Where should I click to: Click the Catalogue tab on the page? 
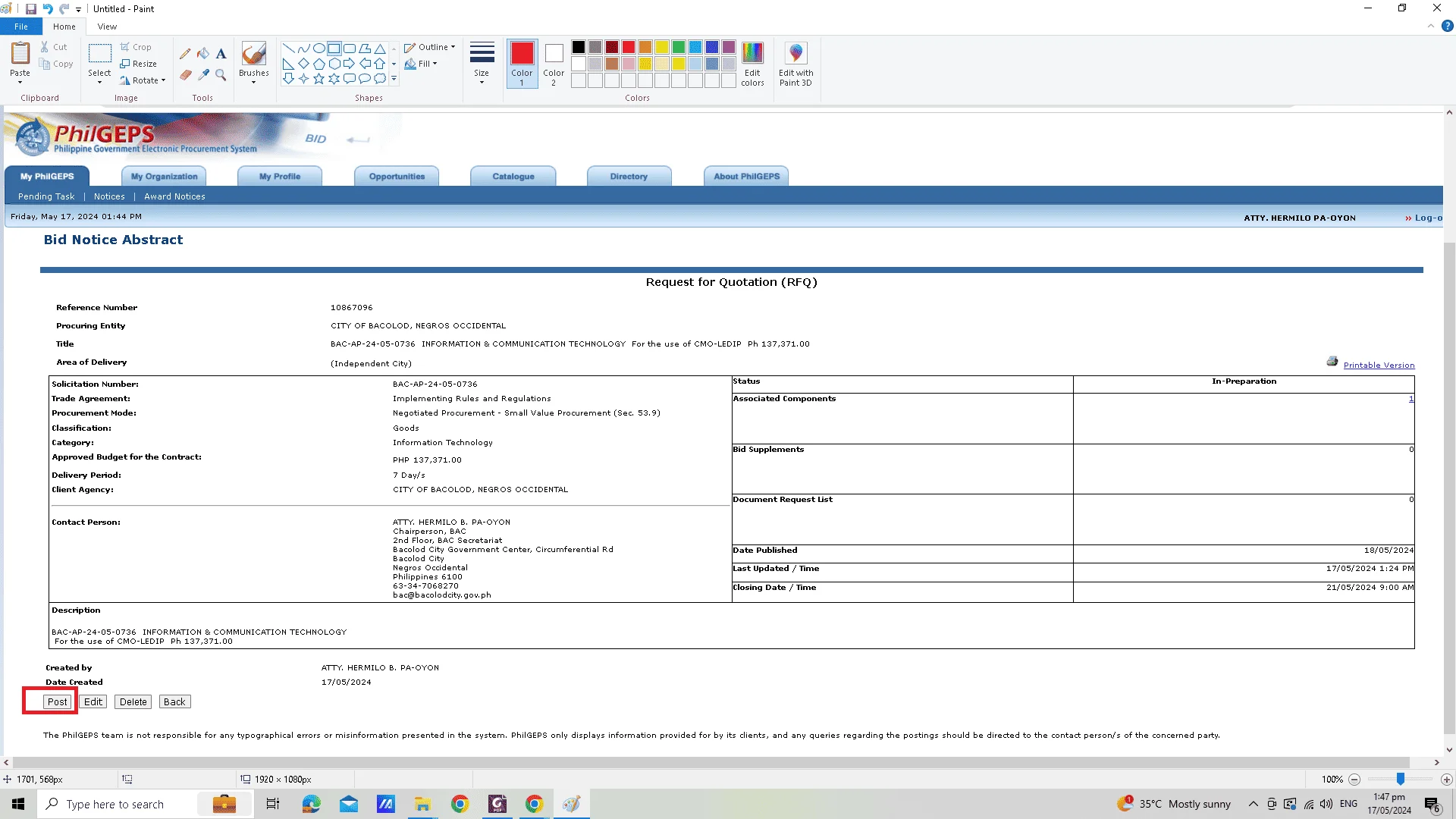pos(513,176)
